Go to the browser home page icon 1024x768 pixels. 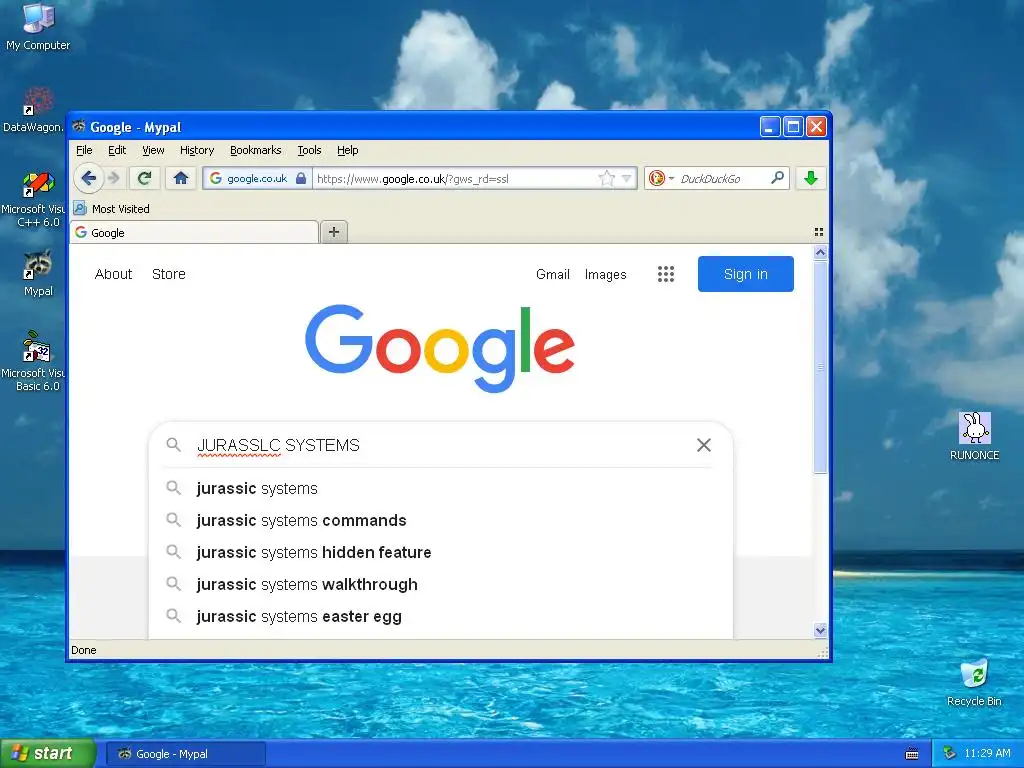(181, 178)
